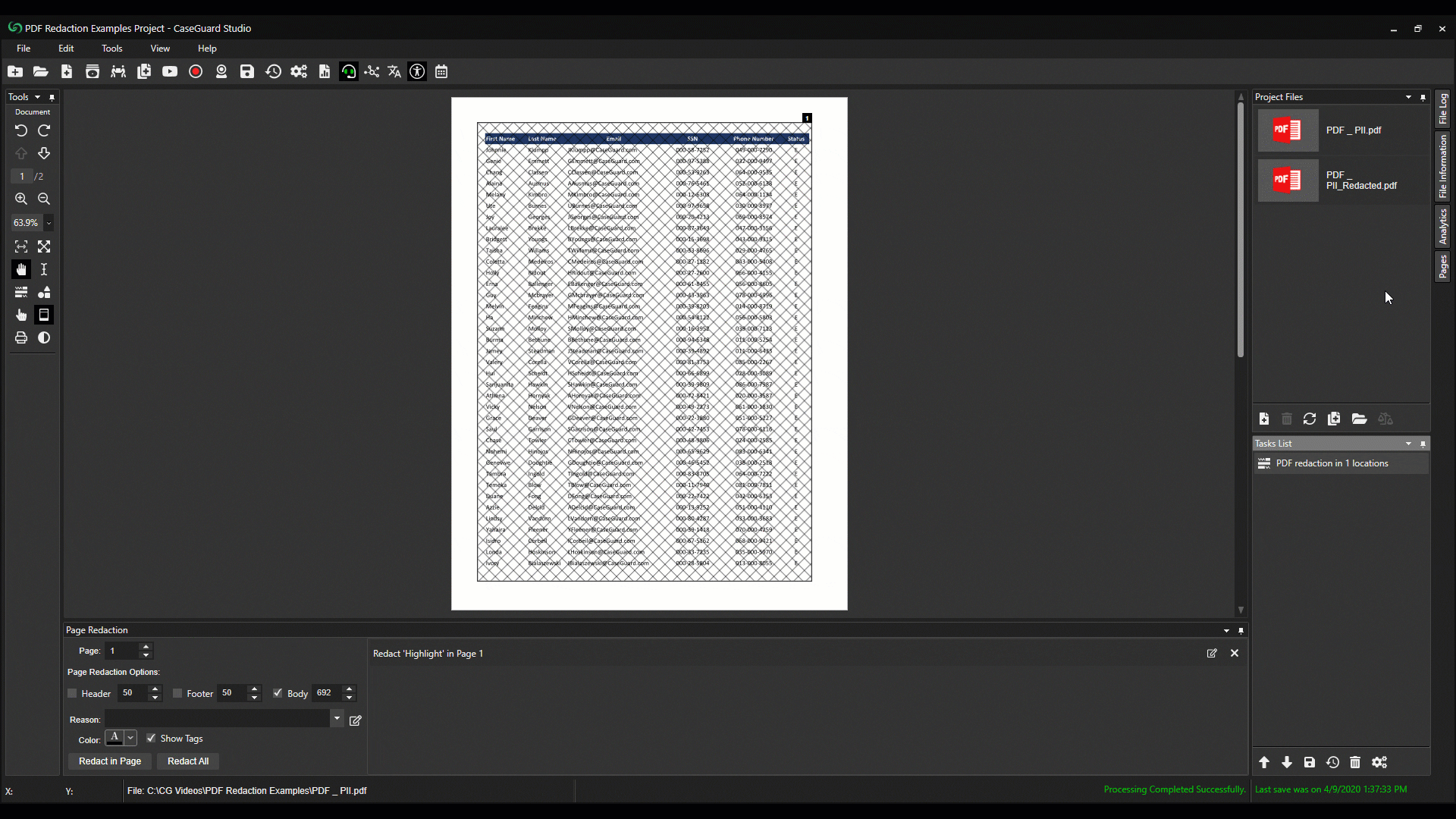1456x819 pixels.
Task: Disable the Show Tags checkbox
Action: [151, 738]
